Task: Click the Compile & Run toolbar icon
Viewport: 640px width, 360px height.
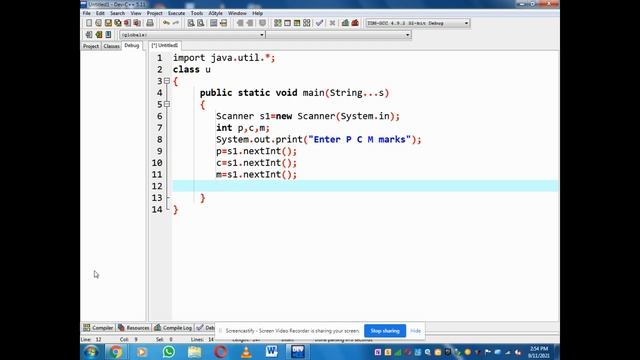Action: (x=297, y=23)
